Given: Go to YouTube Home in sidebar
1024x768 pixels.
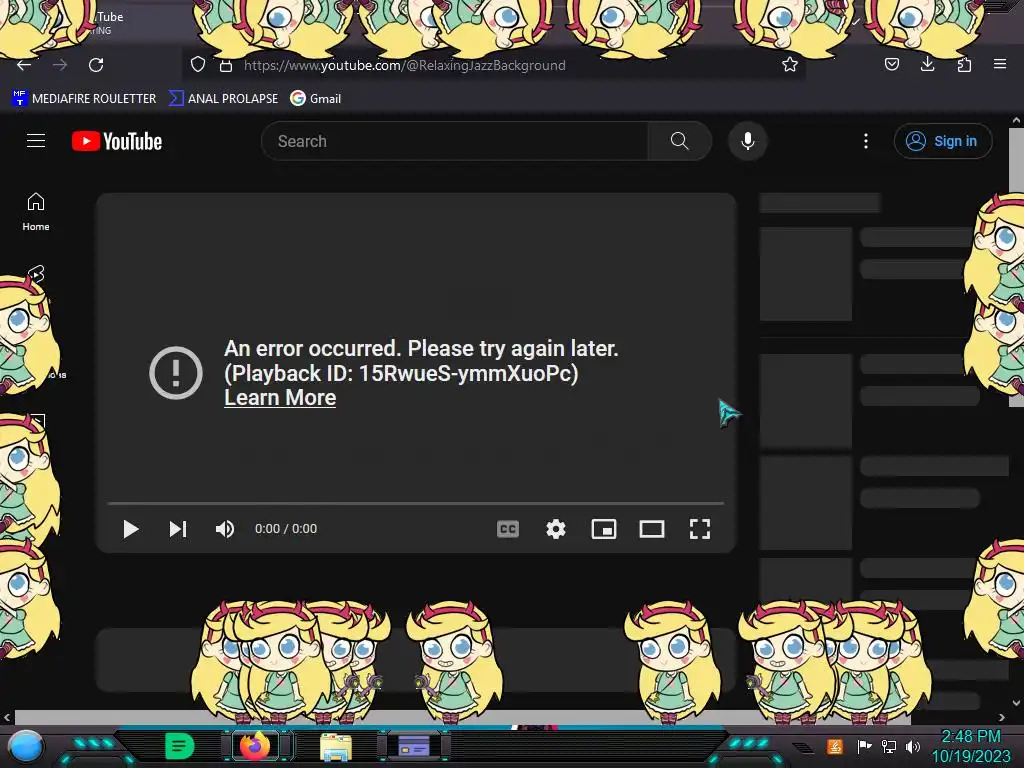Looking at the screenshot, I should coord(36,212).
